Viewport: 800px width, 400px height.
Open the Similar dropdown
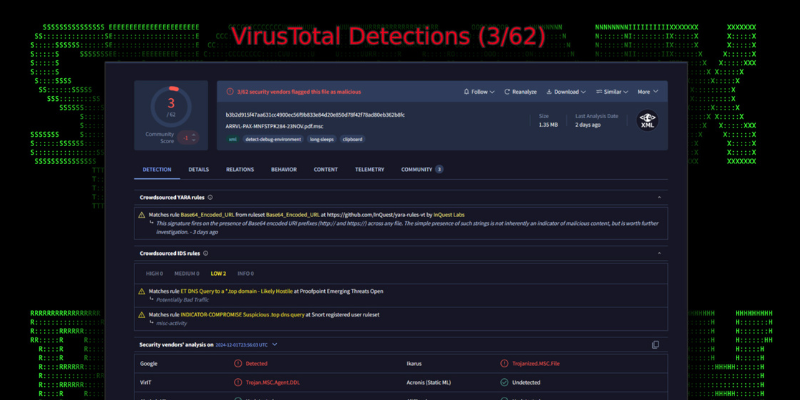click(611, 92)
